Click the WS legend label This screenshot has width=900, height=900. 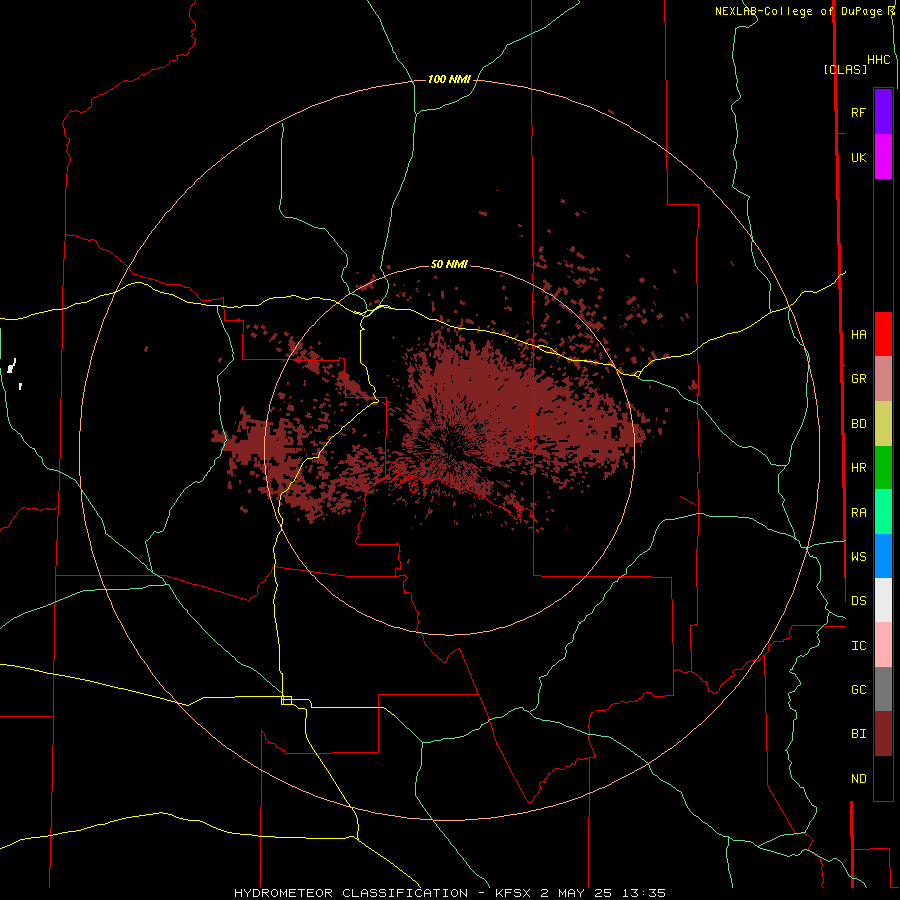click(858, 556)
